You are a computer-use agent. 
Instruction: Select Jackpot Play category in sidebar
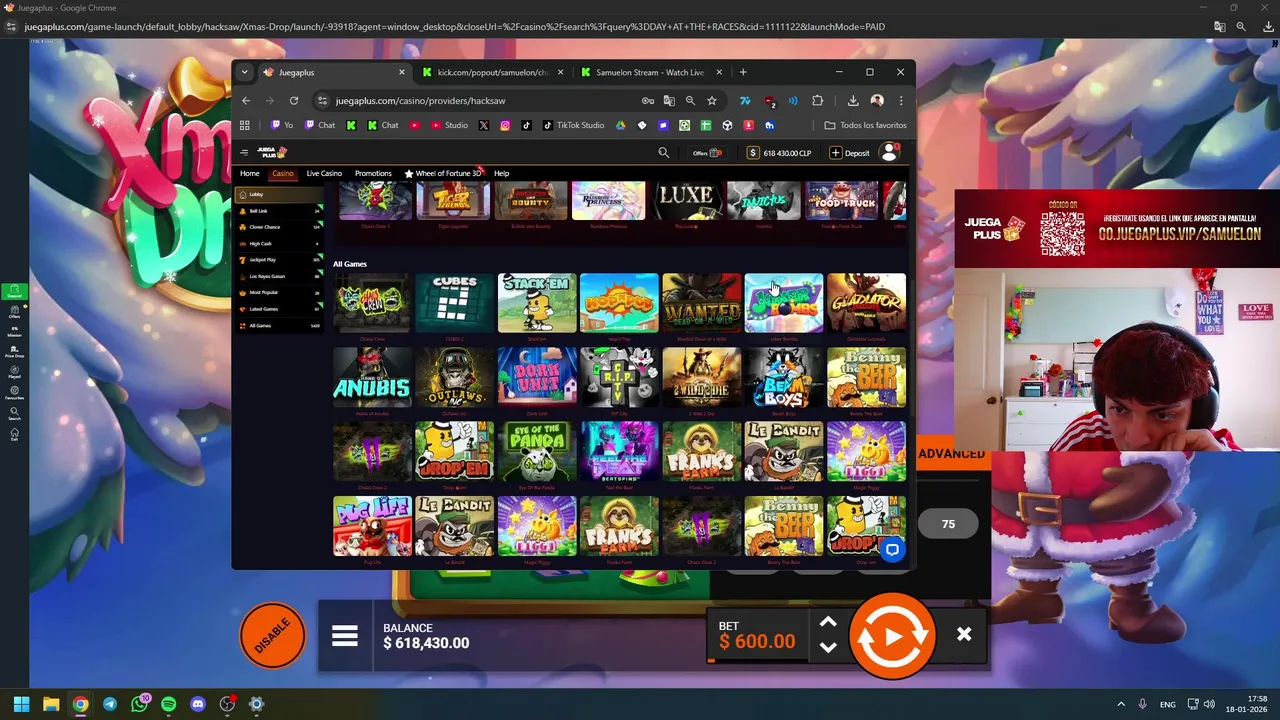coord(279,260)
